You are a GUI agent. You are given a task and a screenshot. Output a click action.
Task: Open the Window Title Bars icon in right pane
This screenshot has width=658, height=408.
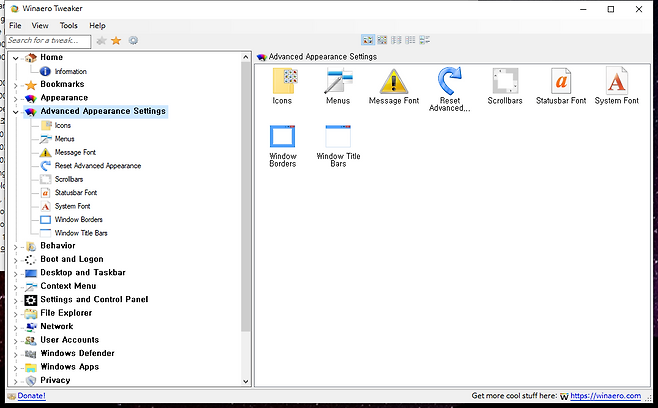(338, 138)
